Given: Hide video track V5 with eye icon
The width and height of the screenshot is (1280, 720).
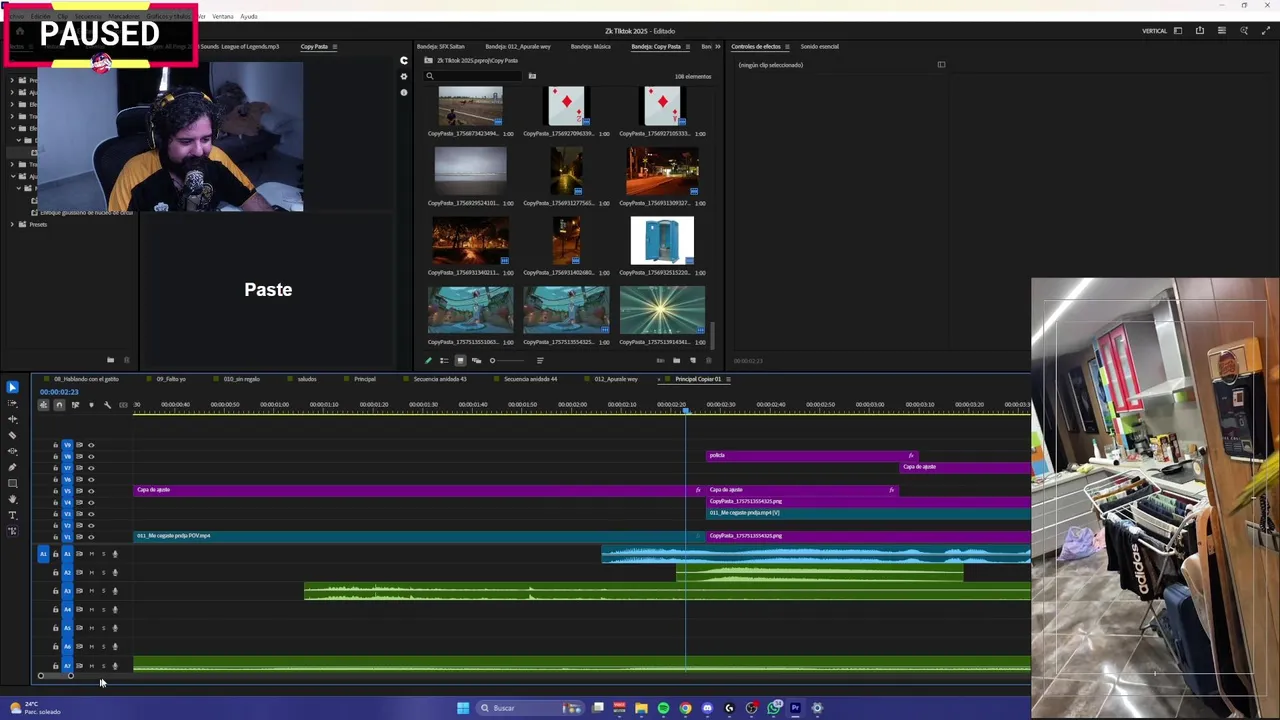Looking at the screenshot, I should click(x=91, y=491).
